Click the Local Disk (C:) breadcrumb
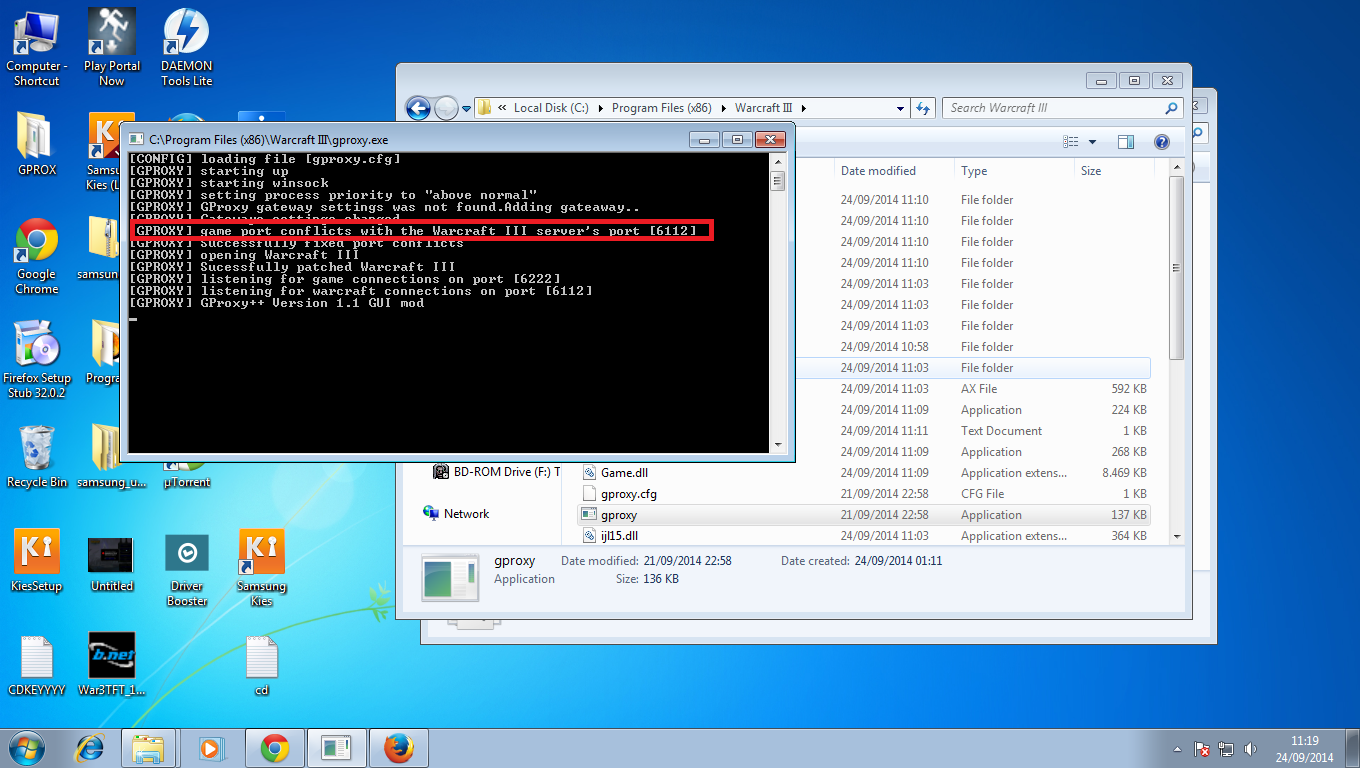 [551, 108]
